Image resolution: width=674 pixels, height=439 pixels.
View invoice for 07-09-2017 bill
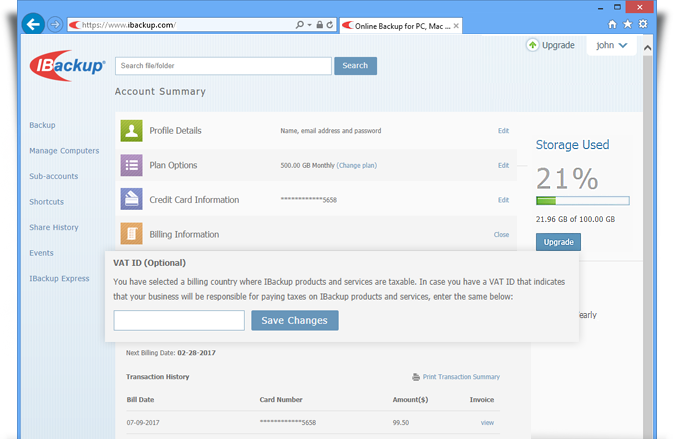tap(487, 423)
